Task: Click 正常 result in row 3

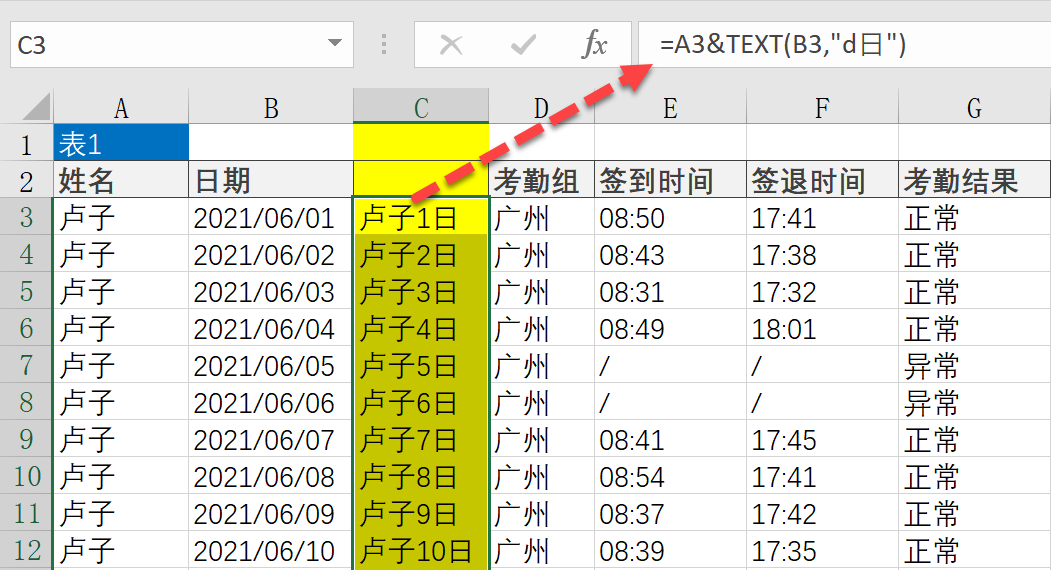Action: pos(975,217)
